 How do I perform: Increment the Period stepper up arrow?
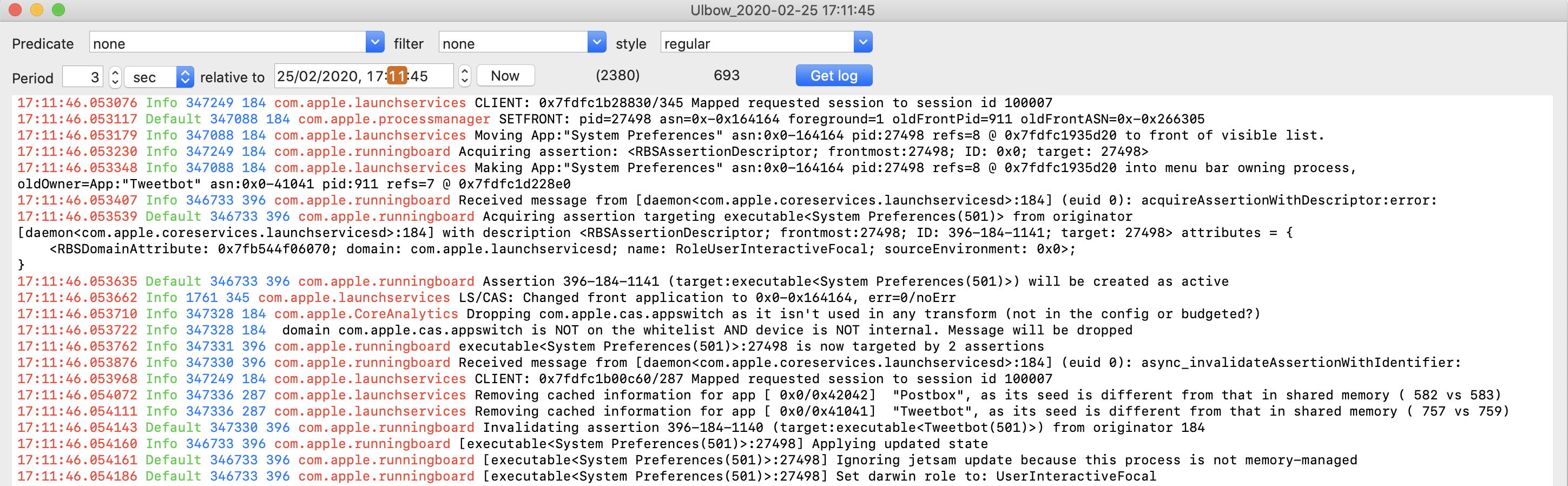pos(115,72)
